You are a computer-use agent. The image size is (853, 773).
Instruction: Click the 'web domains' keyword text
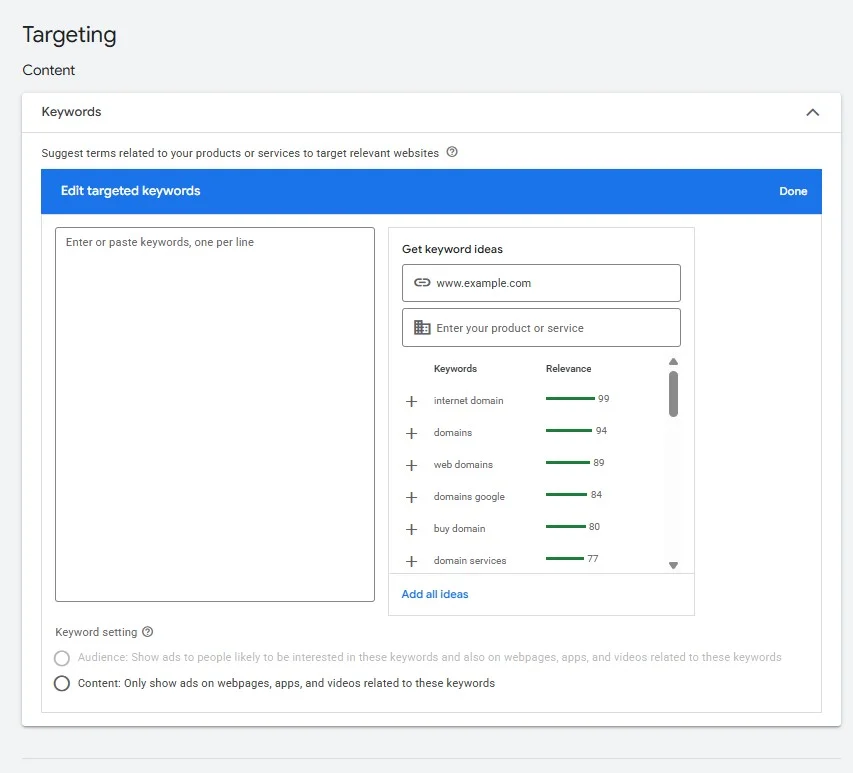pyautogui.click(x=463, y=465)
